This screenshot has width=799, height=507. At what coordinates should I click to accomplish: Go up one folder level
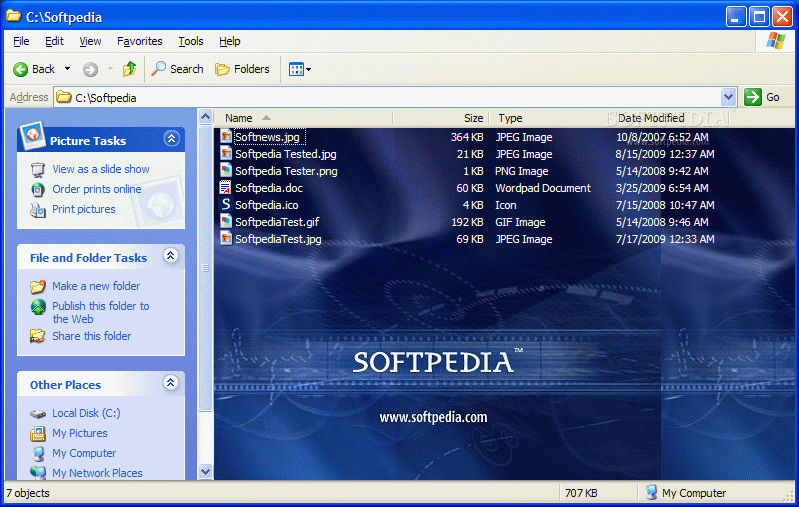pyautogui.click(x=129, y=69)
